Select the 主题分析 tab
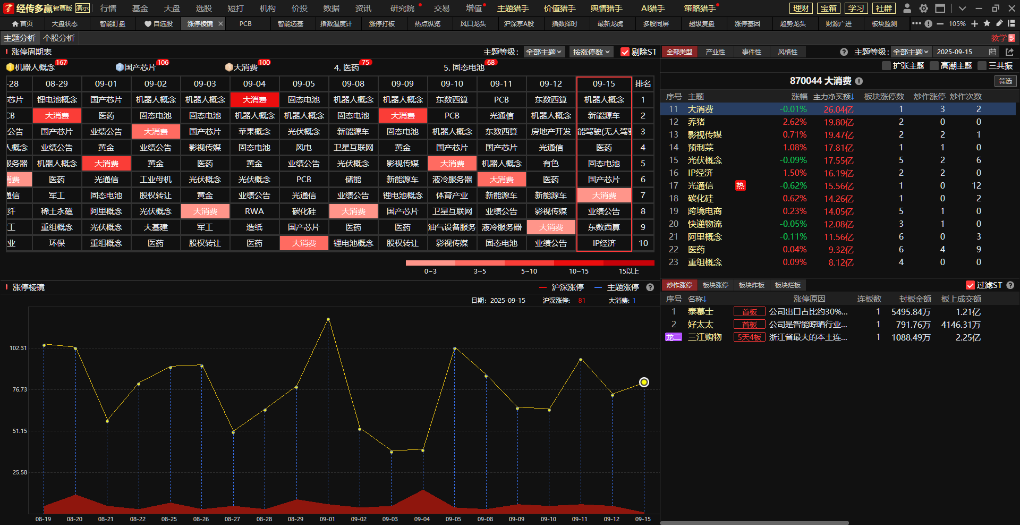 [x=20, y=38]
